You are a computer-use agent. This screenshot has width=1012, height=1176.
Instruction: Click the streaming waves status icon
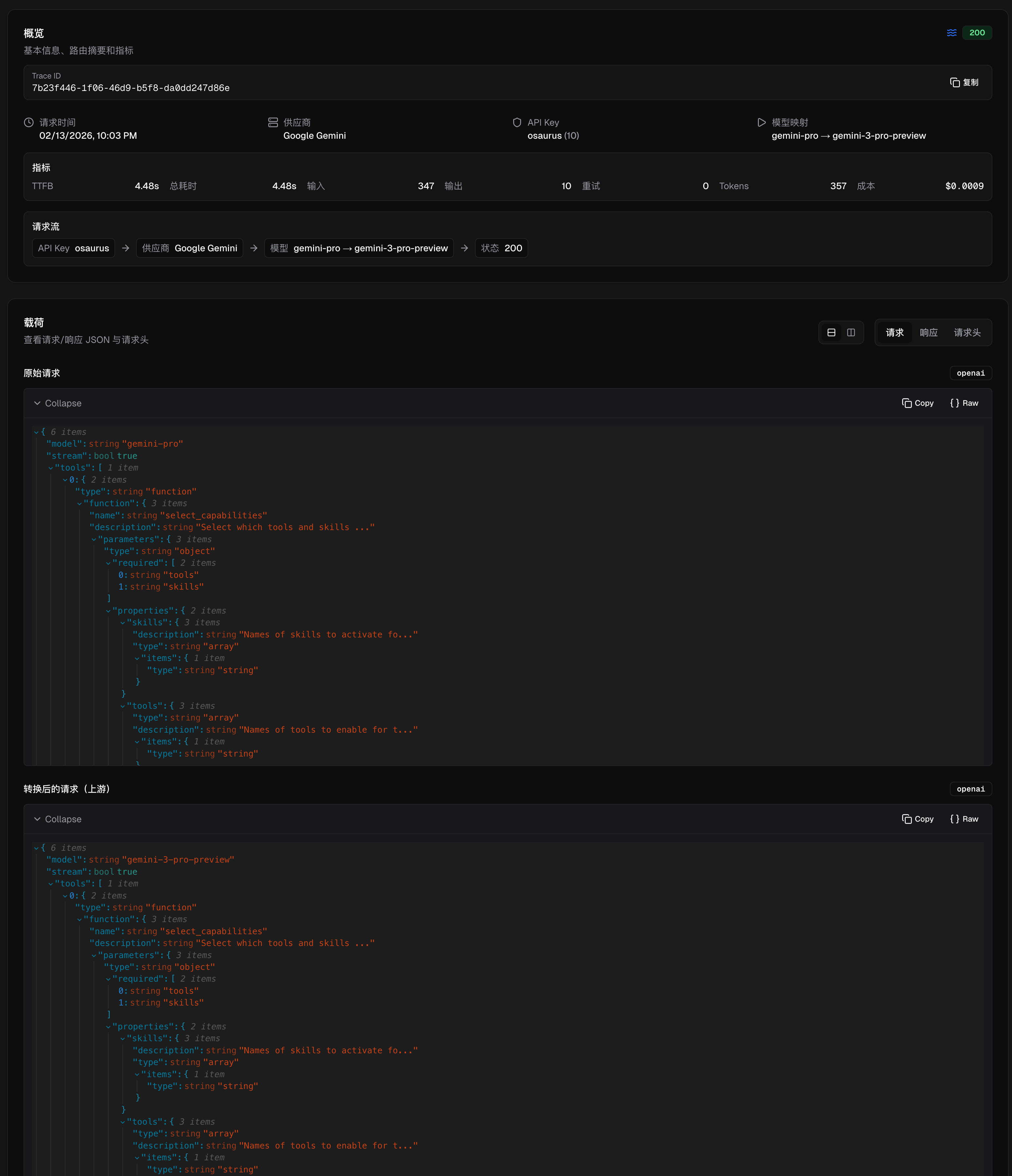click(x=951, y=32)
